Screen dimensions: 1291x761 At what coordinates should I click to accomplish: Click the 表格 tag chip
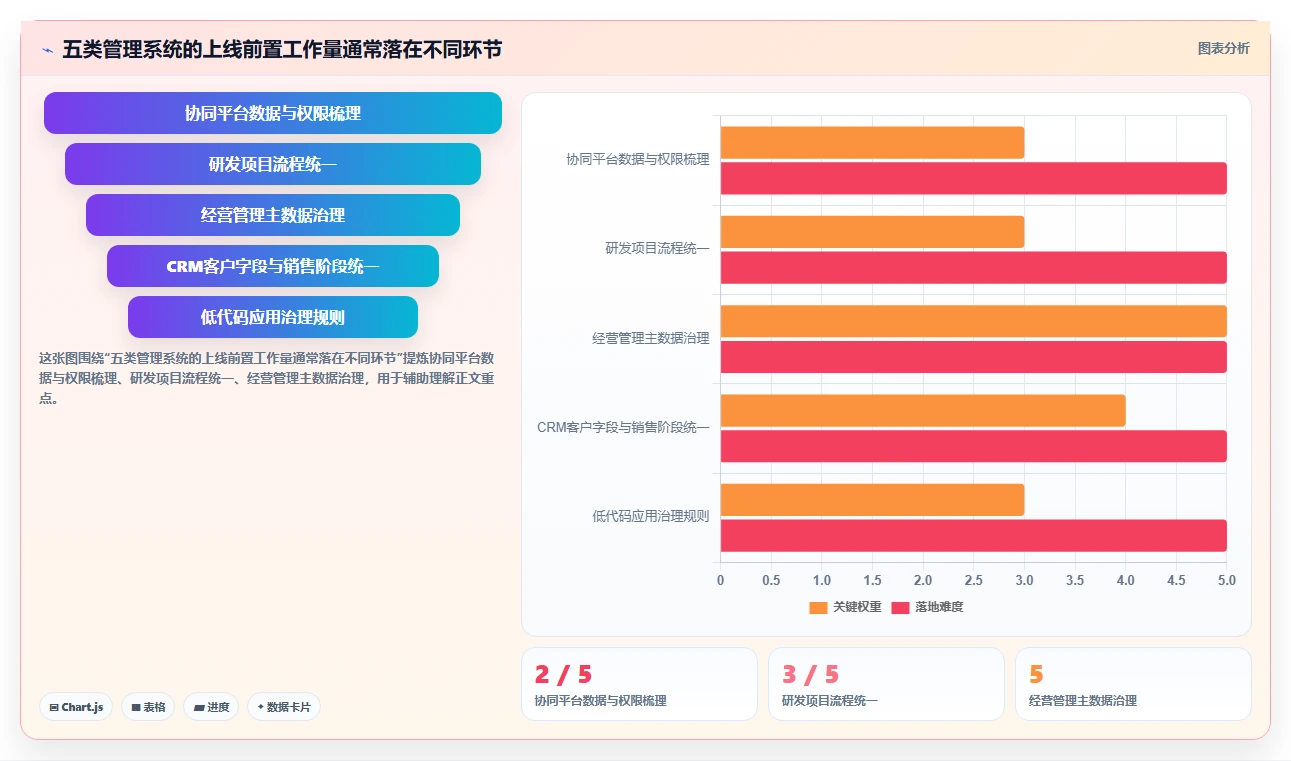[148, 707]
